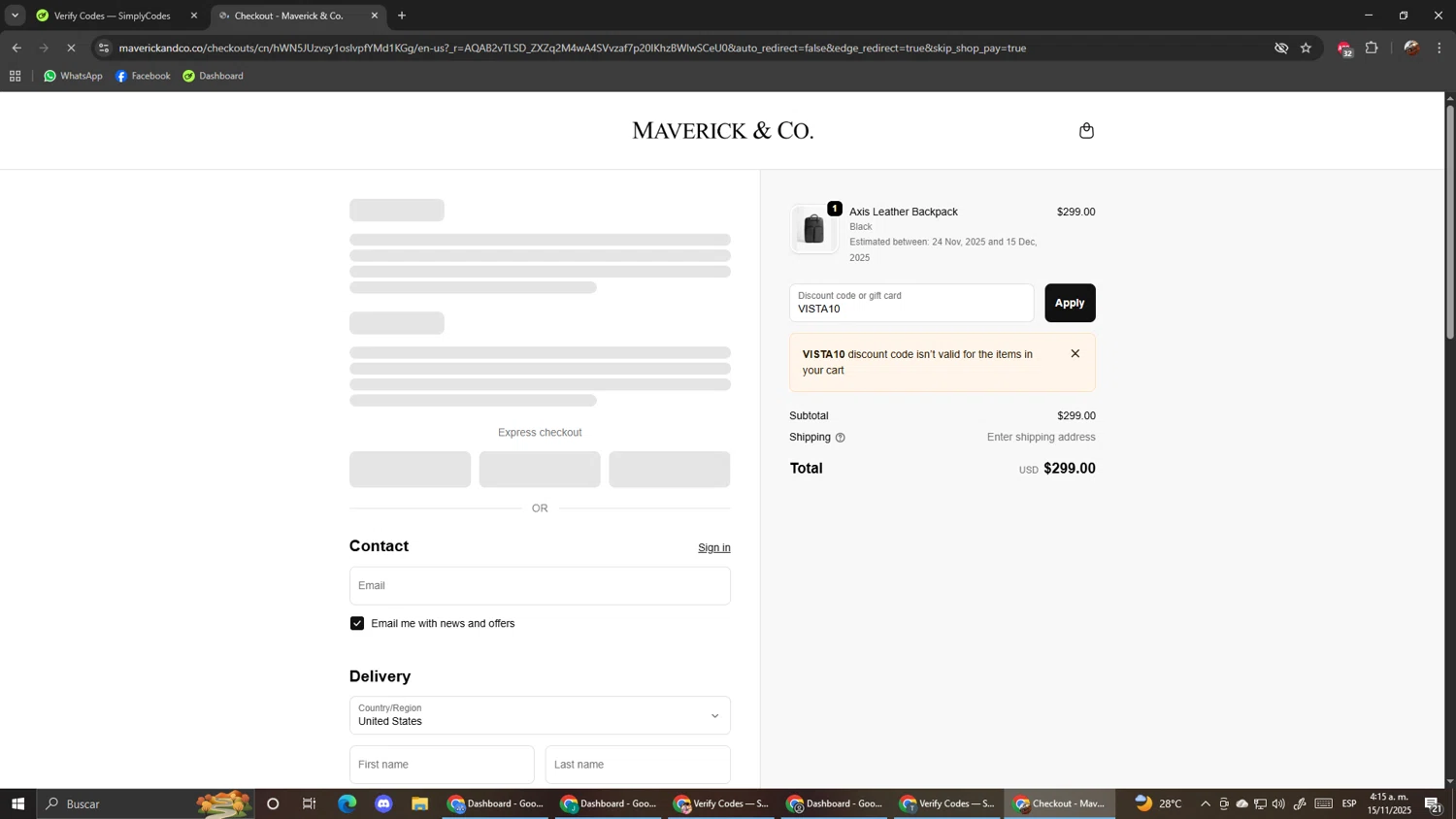Open the OneDrive cloud tray icon
Viewport: 1456px width, 819px height.
1241,803
